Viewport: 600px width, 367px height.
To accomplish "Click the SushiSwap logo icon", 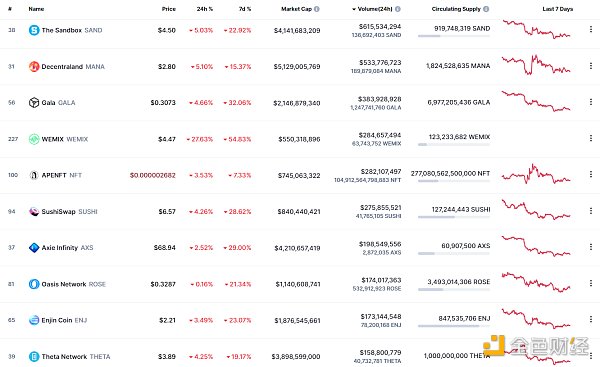I will point(34,212).
